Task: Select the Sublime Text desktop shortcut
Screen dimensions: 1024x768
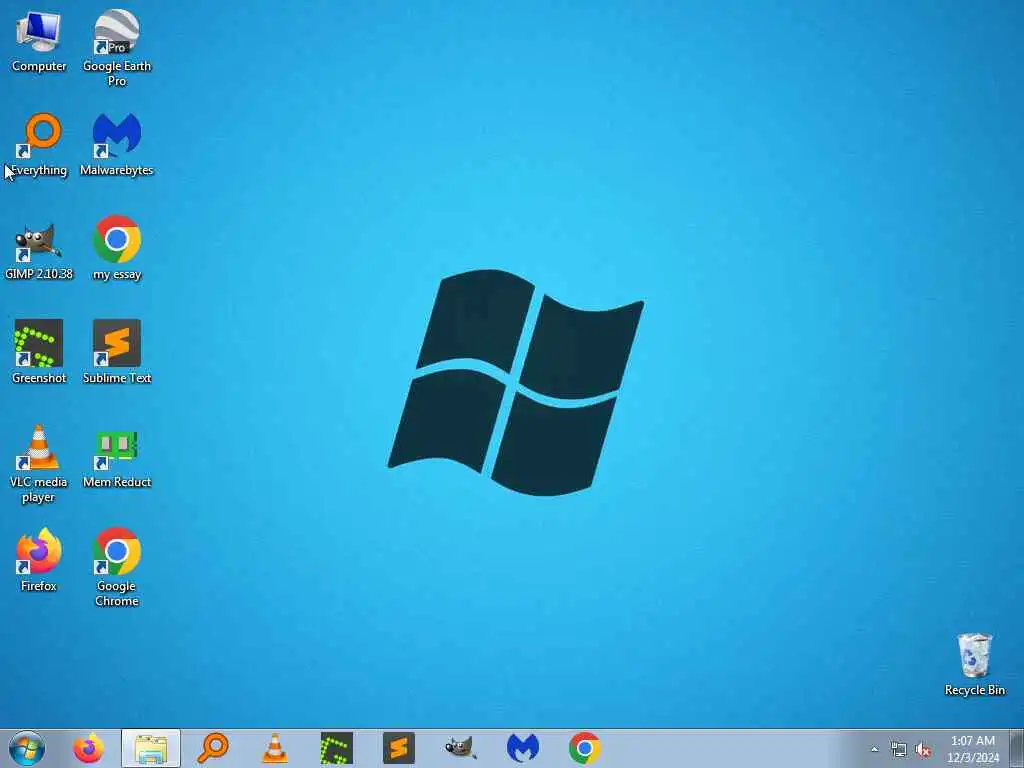Action: tap(117, 353)
